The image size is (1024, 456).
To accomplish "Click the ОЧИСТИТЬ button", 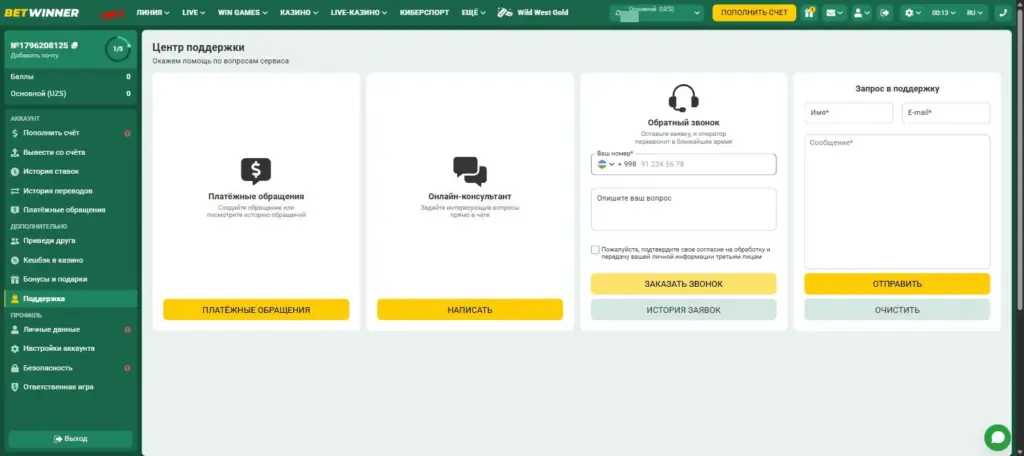I will (897, 310).
